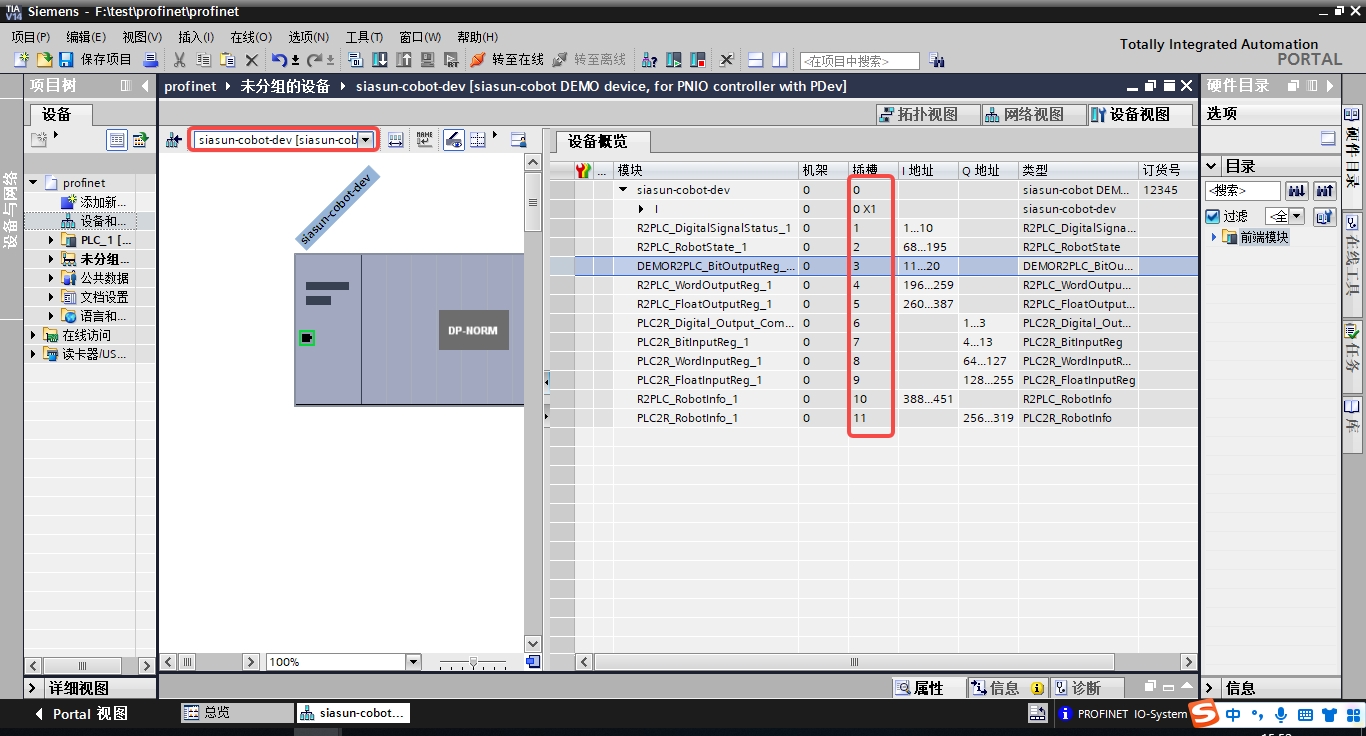The width and height of the screenshot is (1366, 736).
Task: Expand the 详细视图 details view panel
Action: click(x=33, y=688)
